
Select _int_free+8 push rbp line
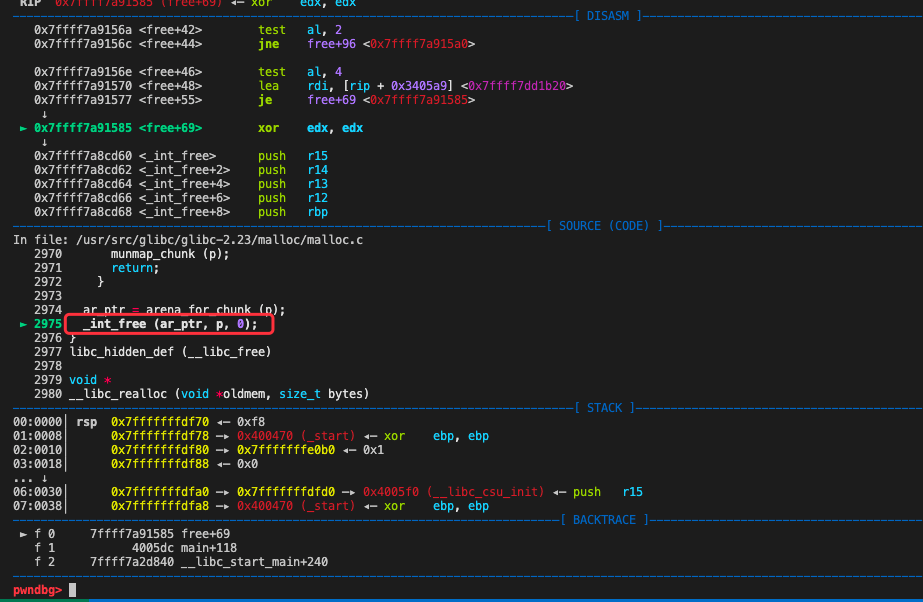pos(181,212)
